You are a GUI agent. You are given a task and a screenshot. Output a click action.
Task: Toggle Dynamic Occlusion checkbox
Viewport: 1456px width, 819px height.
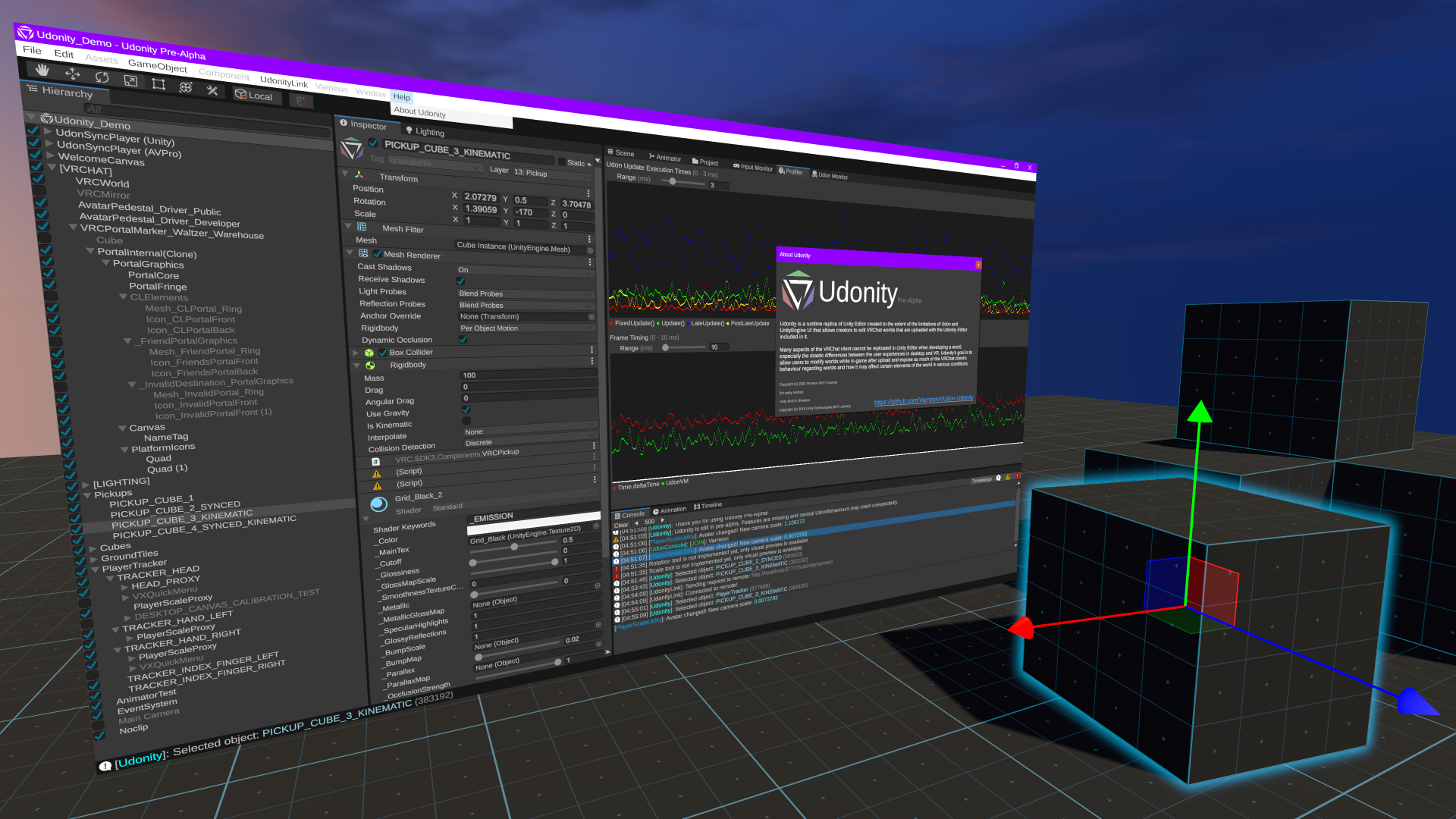click(x=463, y=340)
